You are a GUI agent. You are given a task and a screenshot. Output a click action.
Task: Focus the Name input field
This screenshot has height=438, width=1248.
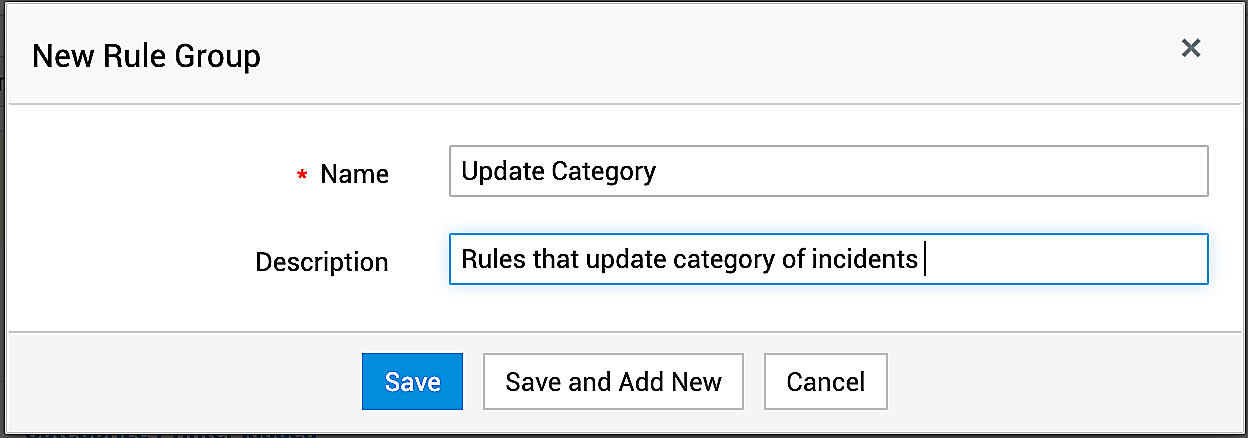828,172
